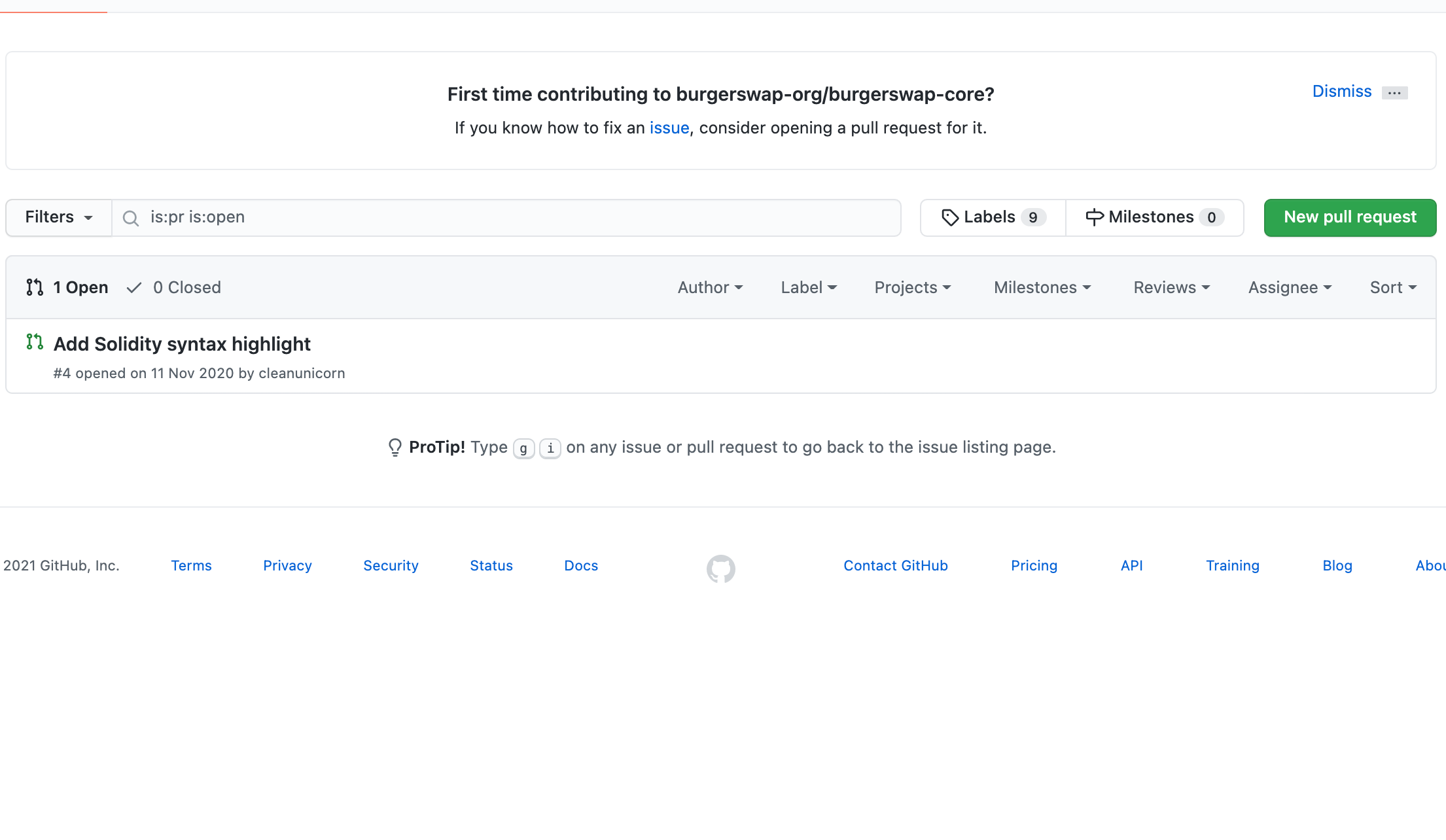Viewport: 1446px width, 840px height.
Task: Click the 'g' keyboard key hint
Action: click(x=523, y=448)
